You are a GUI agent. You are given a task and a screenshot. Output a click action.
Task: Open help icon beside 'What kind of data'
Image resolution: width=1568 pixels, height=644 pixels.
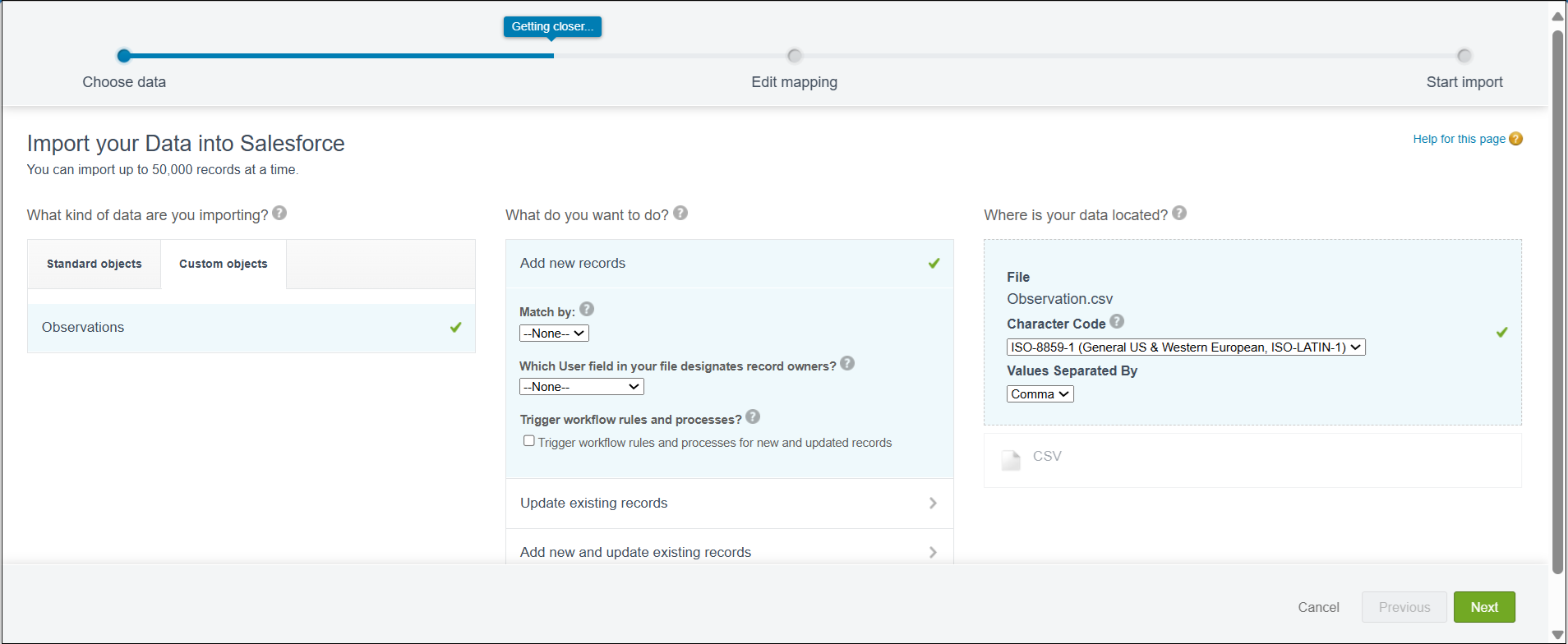279,214
